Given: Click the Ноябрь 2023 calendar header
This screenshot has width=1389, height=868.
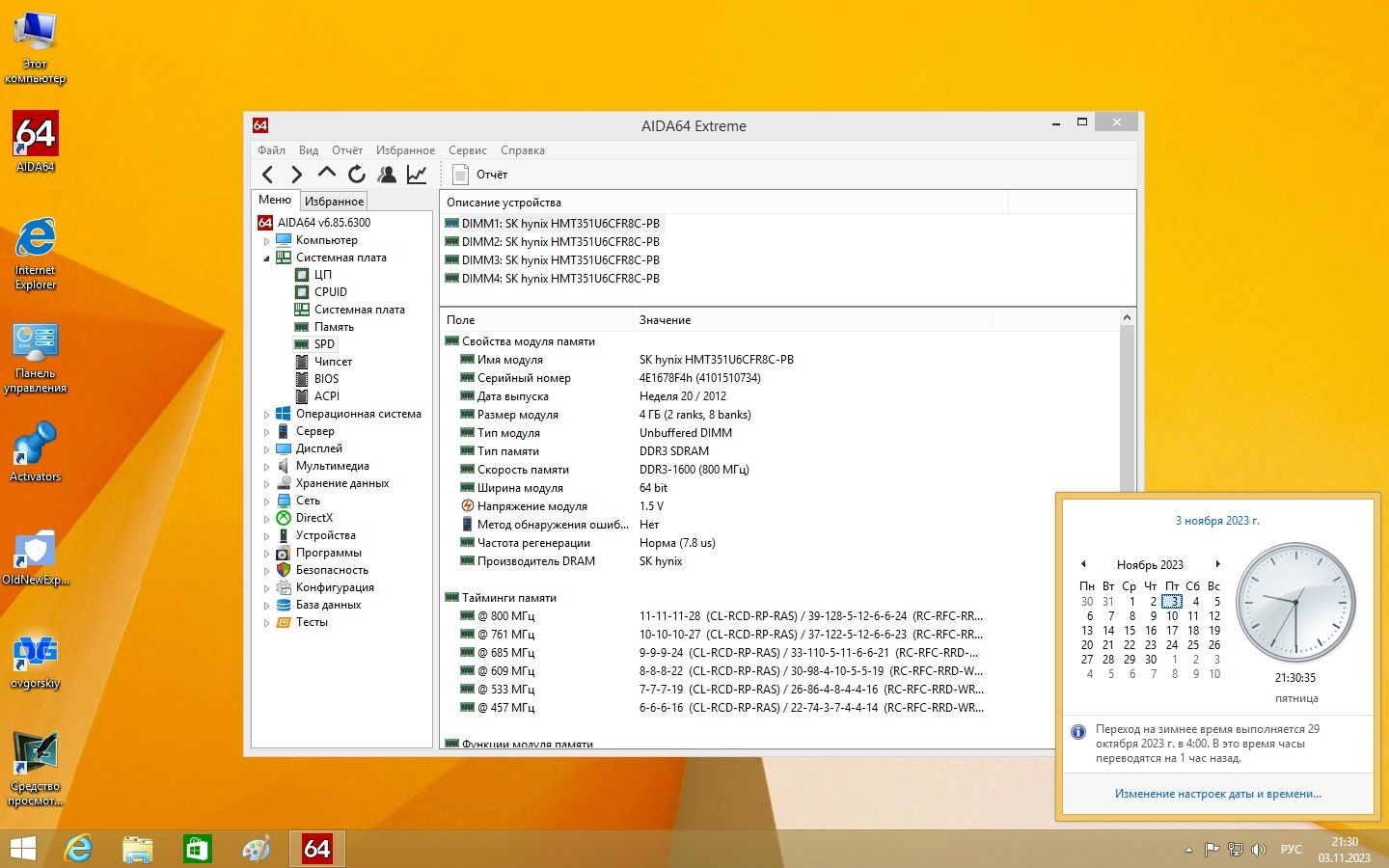Looking at the screenshot, I should click(x=1150, y=565).
